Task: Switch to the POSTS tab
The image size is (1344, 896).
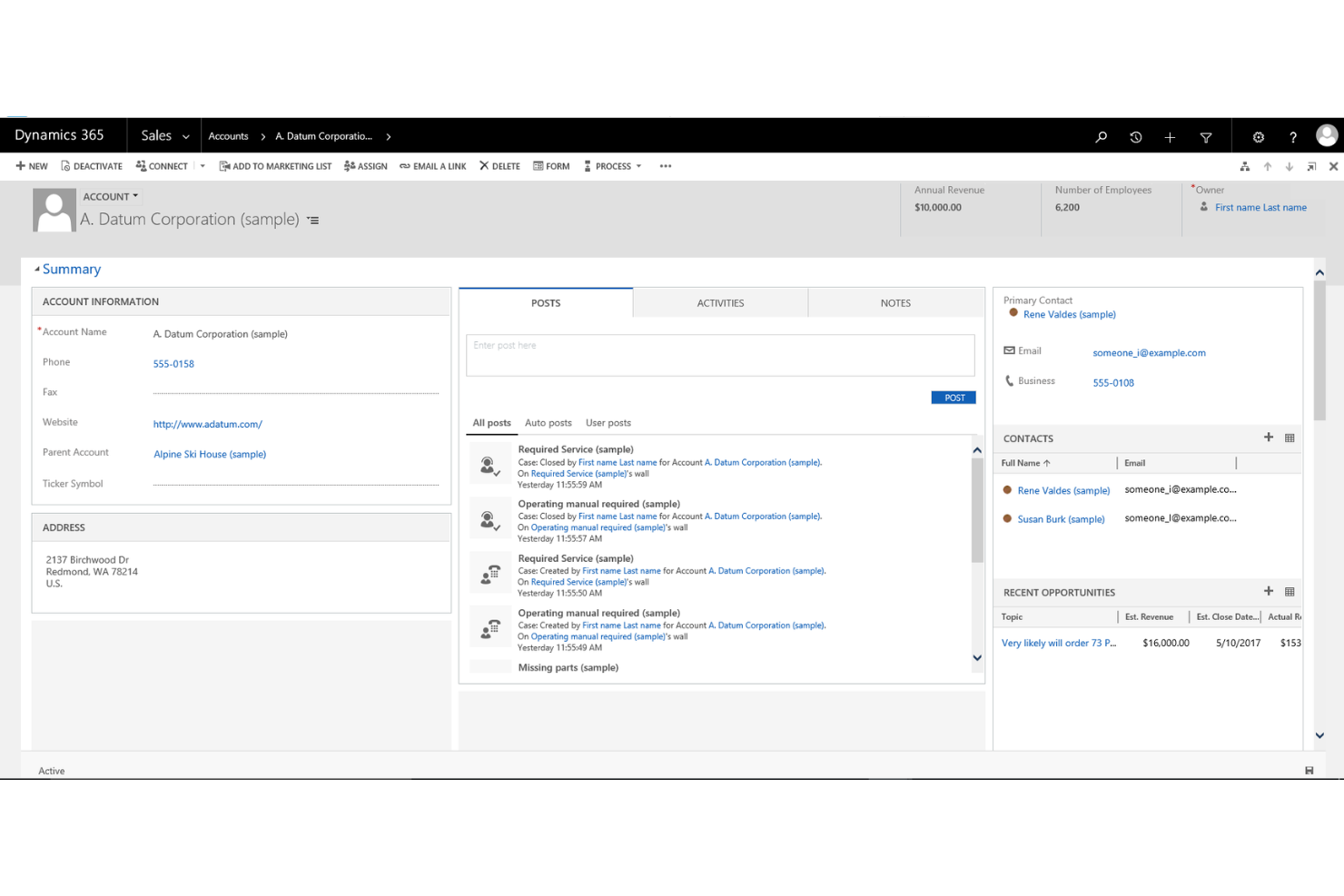Action: coord(546,303)
